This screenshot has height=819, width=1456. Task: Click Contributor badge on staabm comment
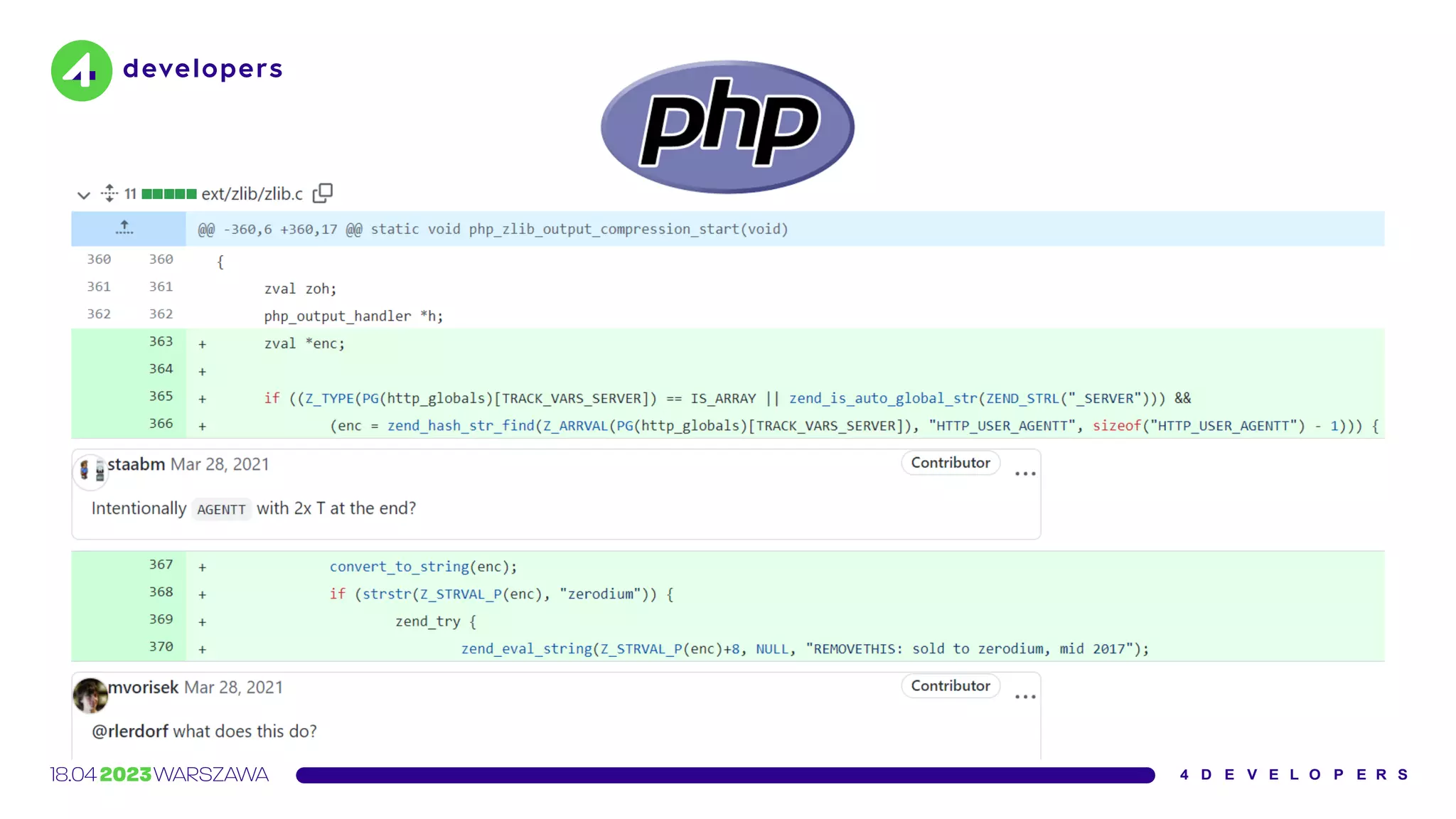pyautogui.click(x=950, y=463)
